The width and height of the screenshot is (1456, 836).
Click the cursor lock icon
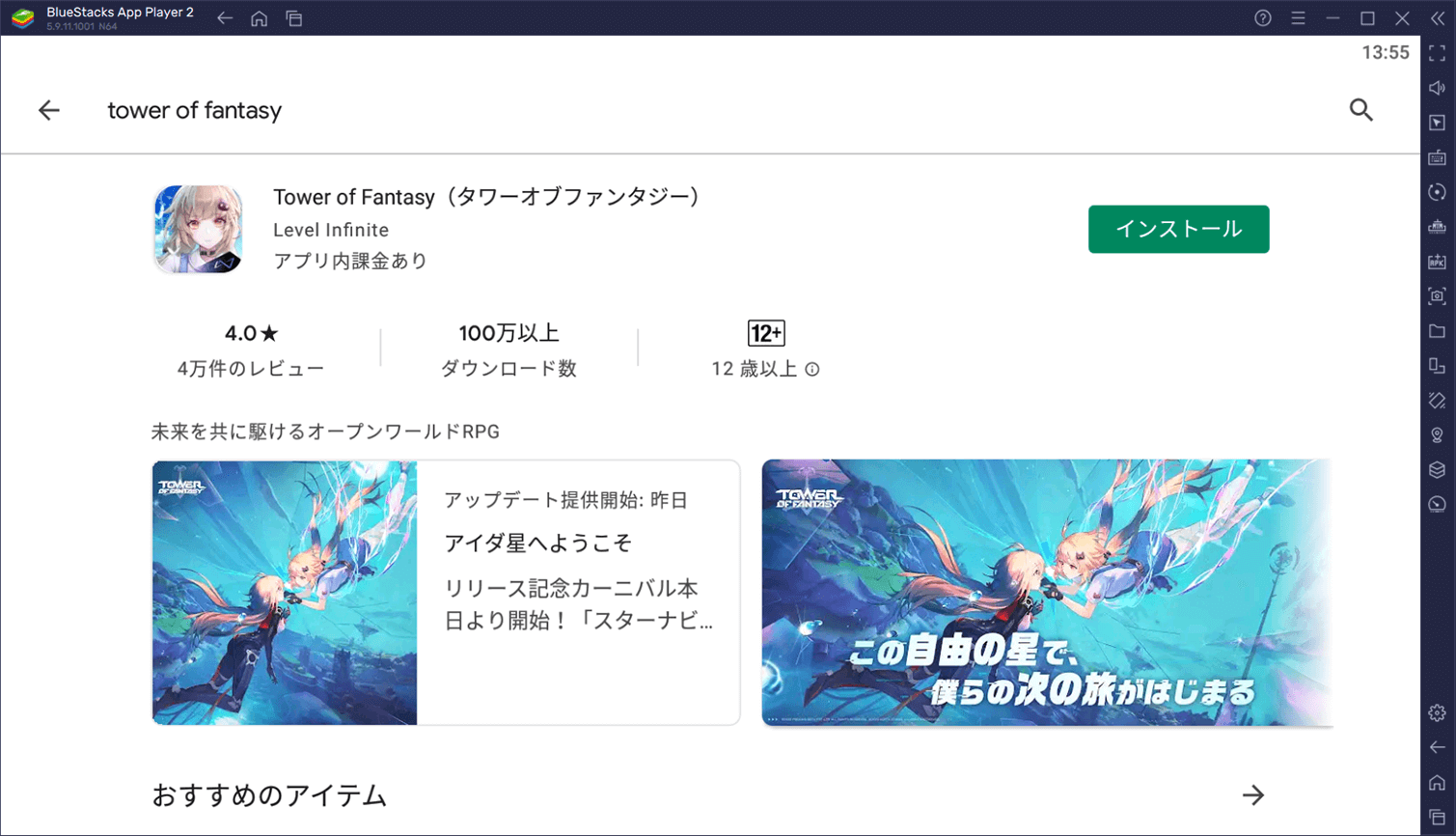(1438, 123)
